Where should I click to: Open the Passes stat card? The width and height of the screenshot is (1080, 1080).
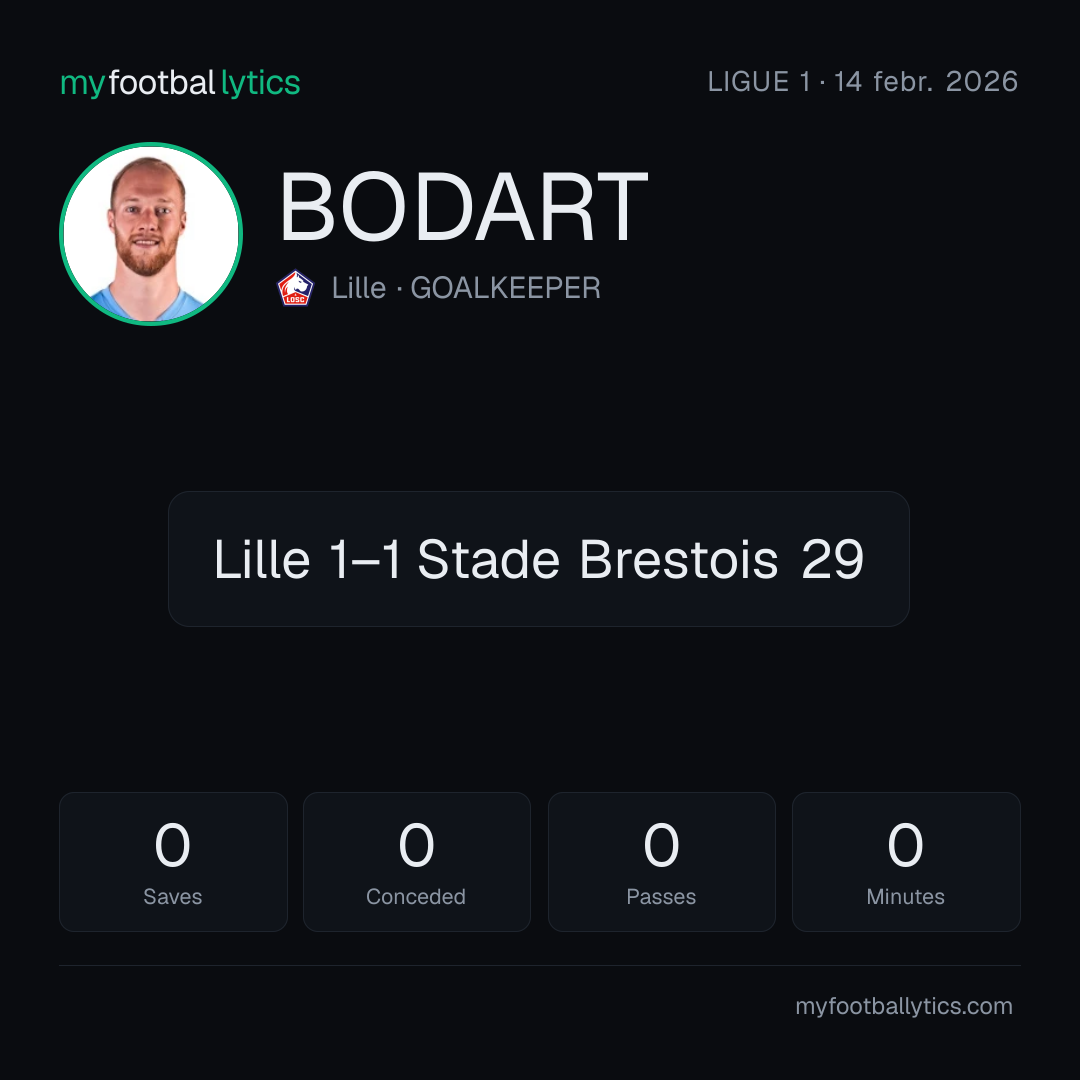point(661,862)
